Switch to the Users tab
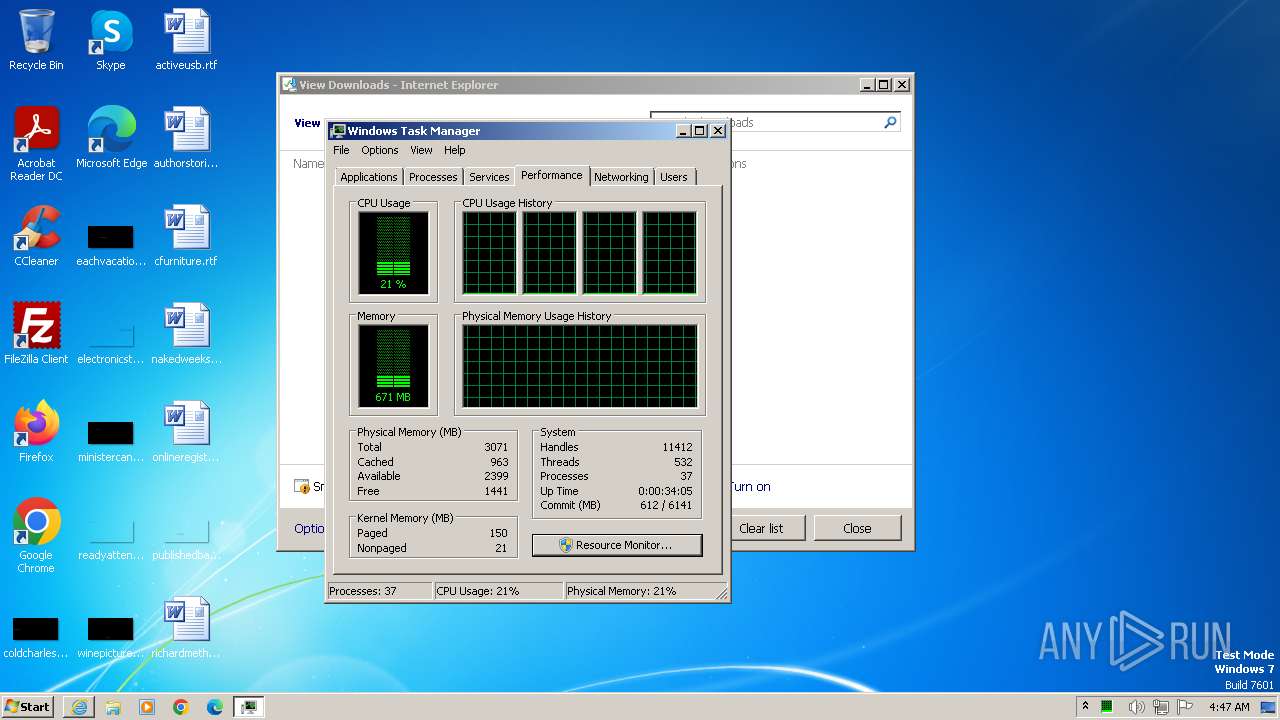 [x=673, y=177]
